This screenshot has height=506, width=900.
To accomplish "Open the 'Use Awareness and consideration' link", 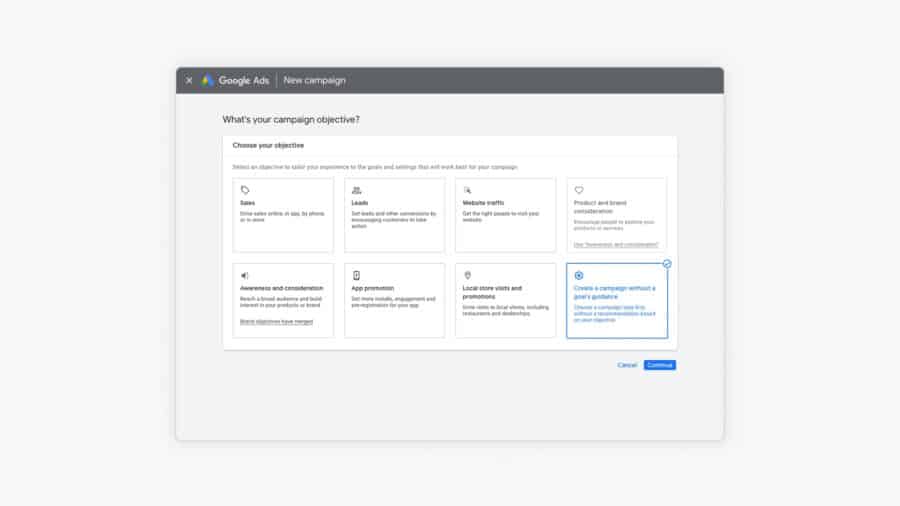I will coord(616,244).
